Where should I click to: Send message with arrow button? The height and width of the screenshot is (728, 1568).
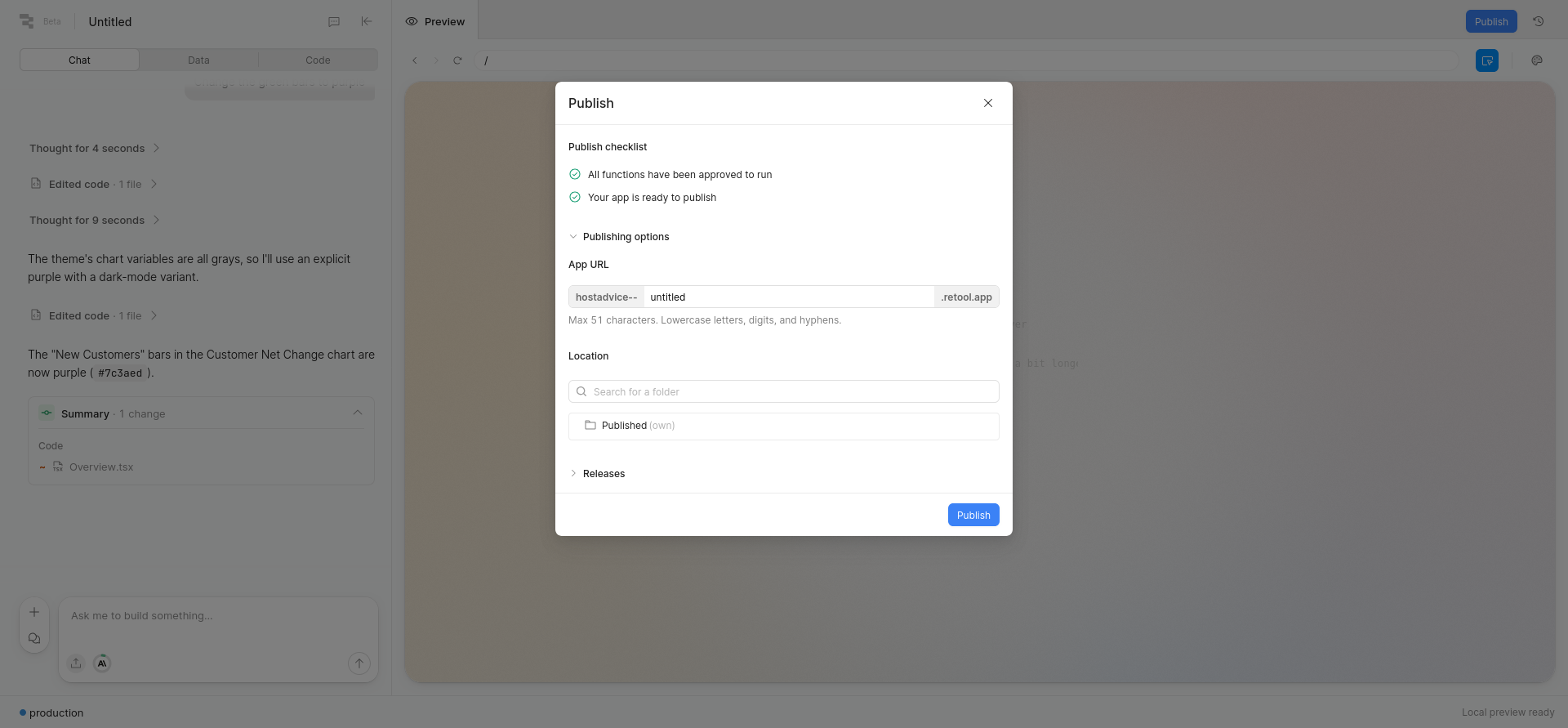(x=359, y=663)
